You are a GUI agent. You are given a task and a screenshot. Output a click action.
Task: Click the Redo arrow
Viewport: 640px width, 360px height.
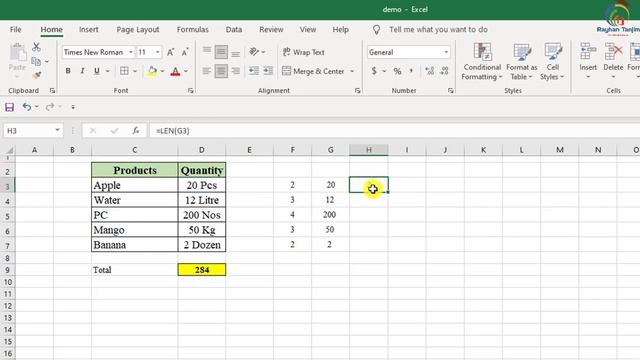pos(50,107)
